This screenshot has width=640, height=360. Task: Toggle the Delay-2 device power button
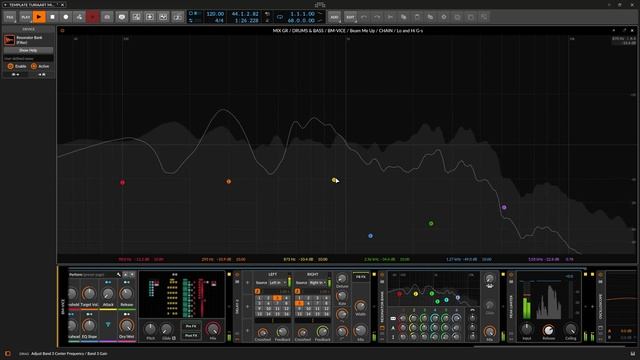pyautogui.click(x=237, y=275)
